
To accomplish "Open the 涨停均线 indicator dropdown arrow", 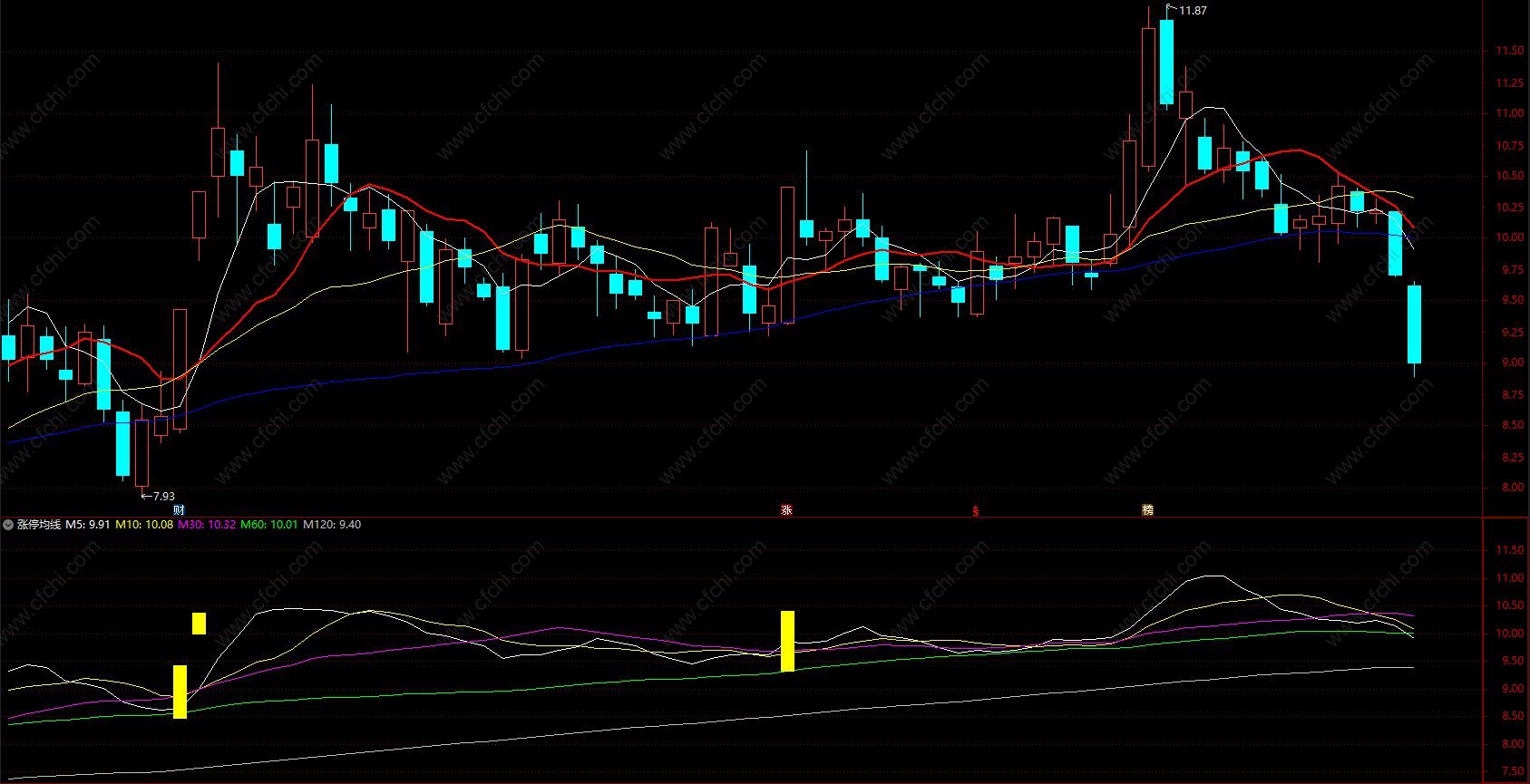I will click(x=8, y=525).
